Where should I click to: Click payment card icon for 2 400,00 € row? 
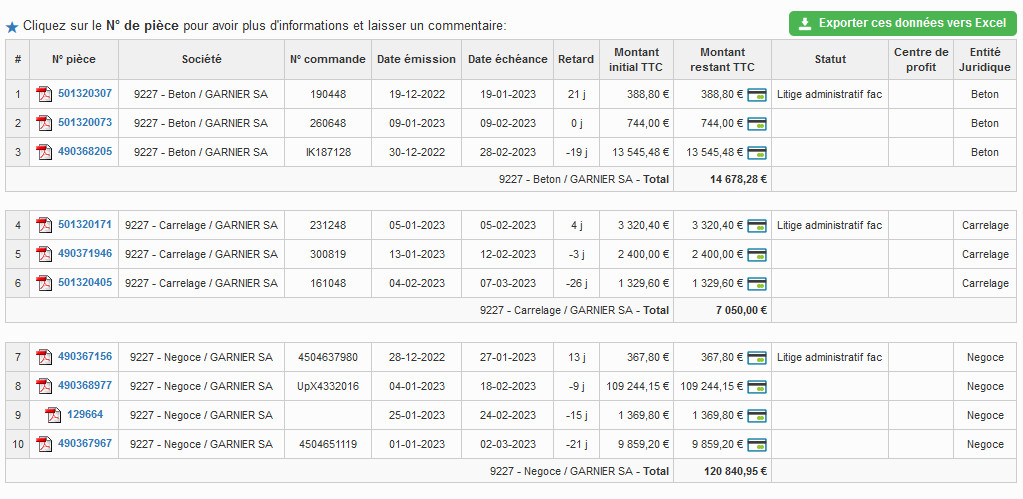click(x=757, y=254)
